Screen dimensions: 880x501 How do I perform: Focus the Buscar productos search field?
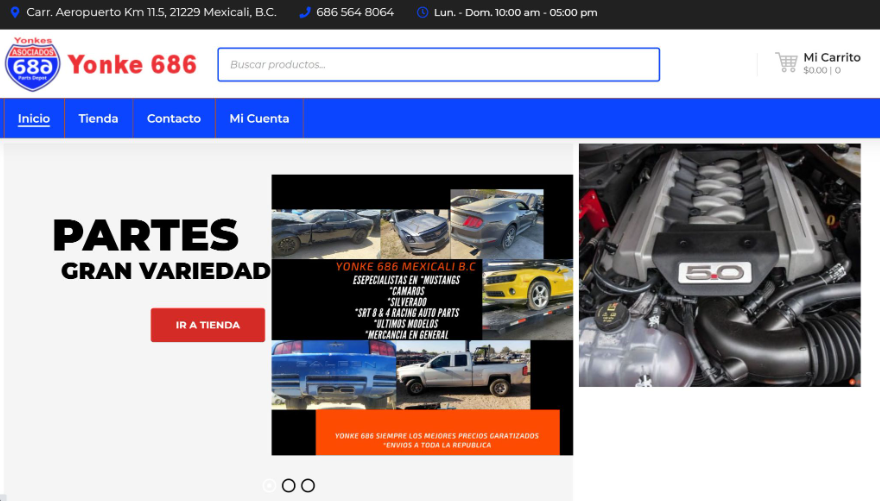438,65
